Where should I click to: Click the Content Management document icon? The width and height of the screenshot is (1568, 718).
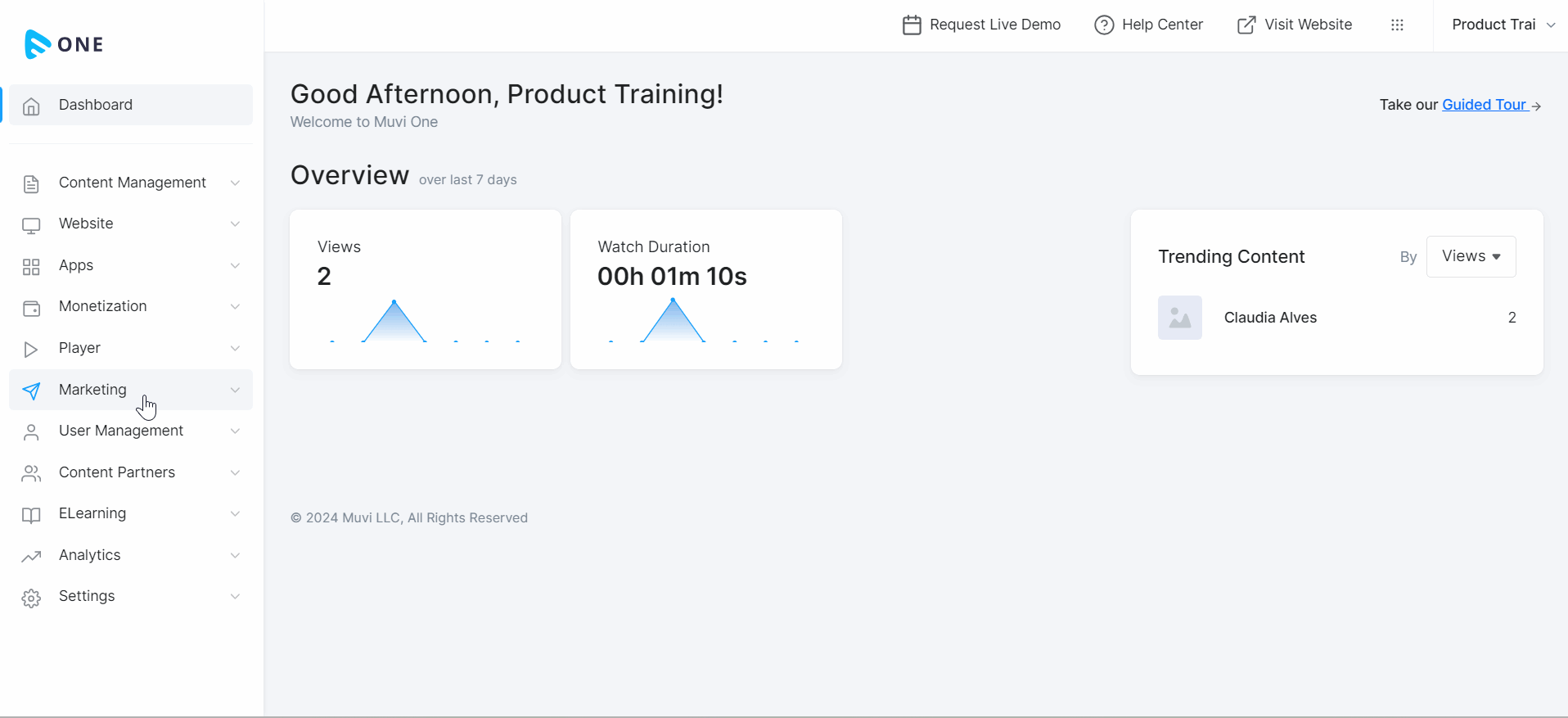point(31,183)
